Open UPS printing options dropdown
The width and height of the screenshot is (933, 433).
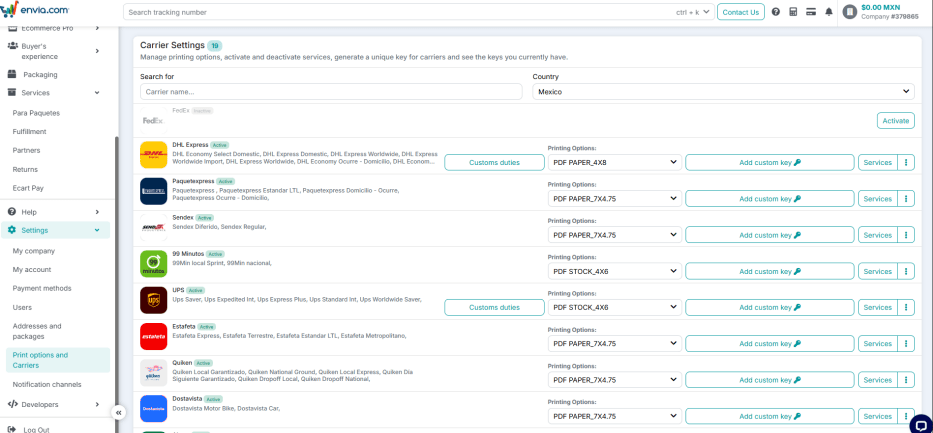pos(615,308)
